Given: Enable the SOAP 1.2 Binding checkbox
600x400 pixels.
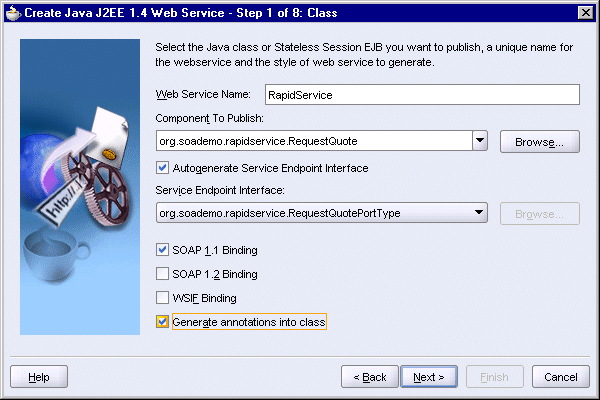Looking at the screenshot, I should 162,274.
